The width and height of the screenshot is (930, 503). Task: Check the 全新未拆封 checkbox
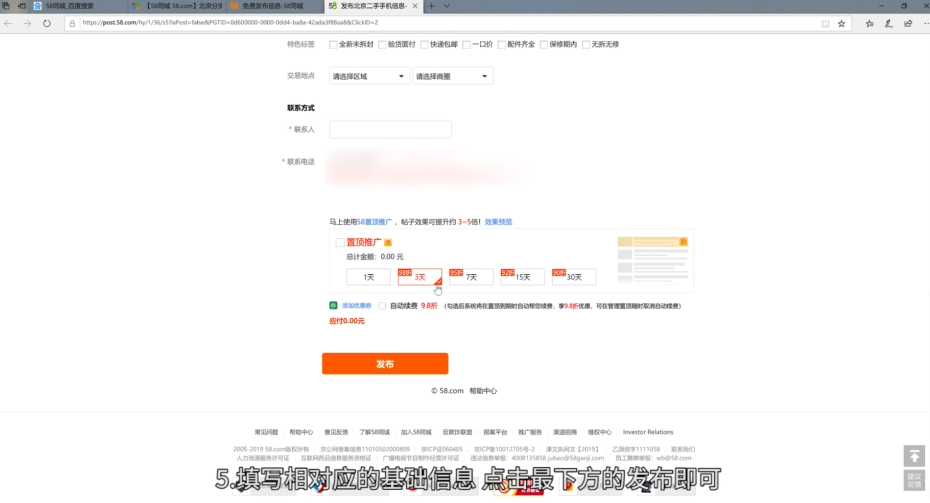[333, 44]
